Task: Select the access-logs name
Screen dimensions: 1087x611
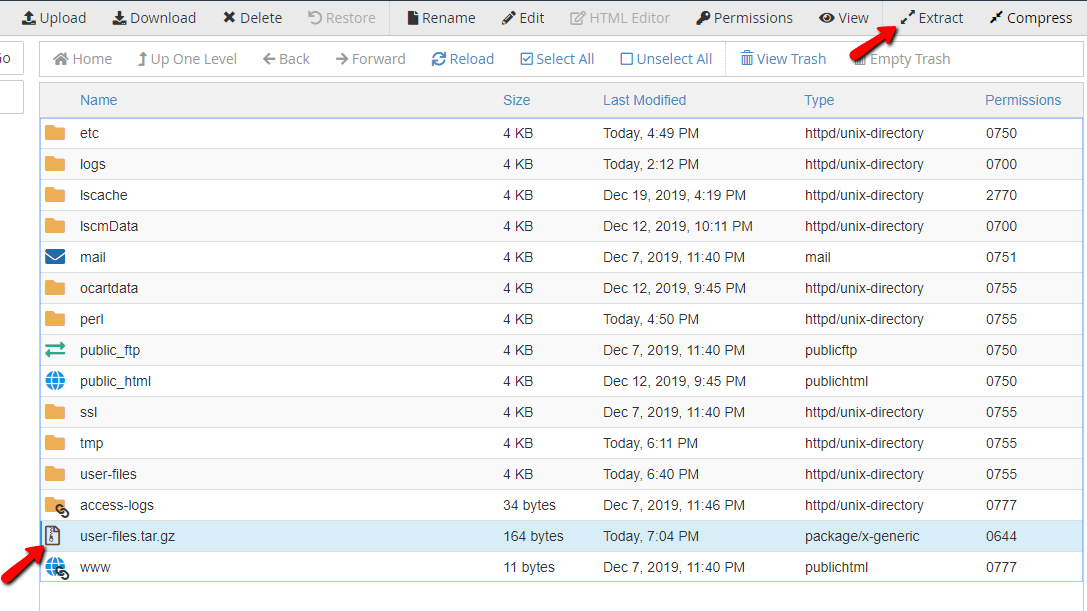Action: [116, 506]
